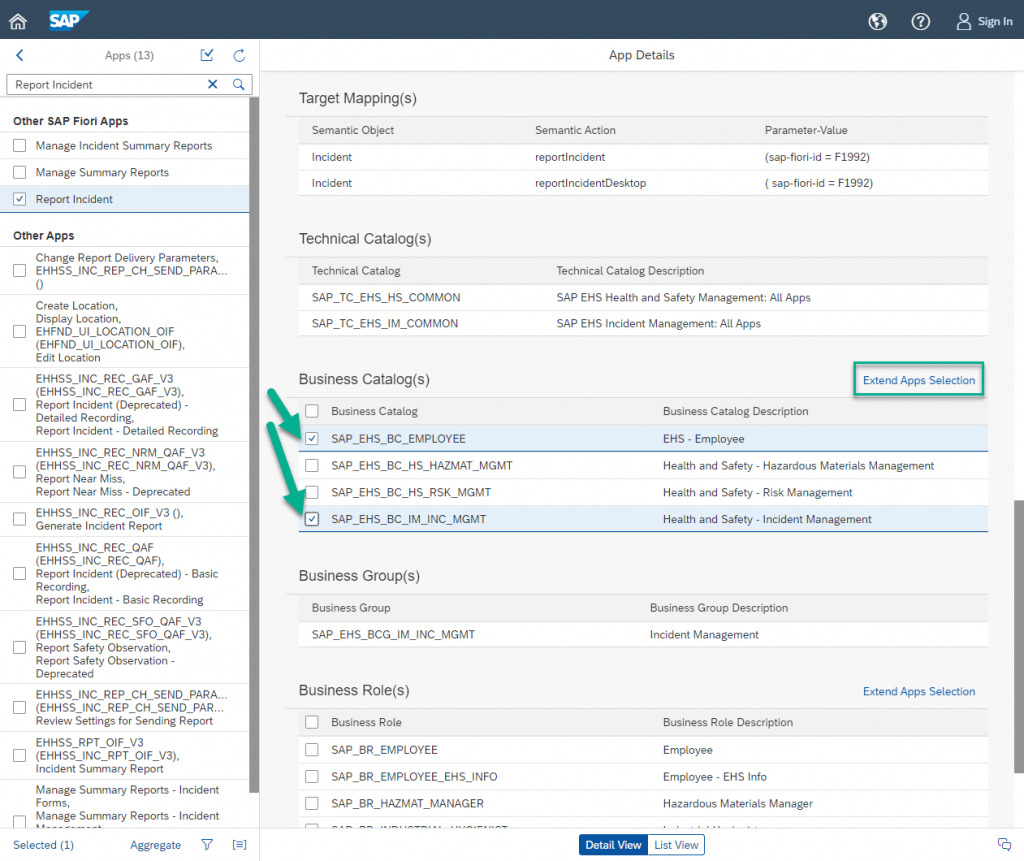Click the Sign In user link
Screen dimensions: 1024x861
pyautogui.click(x=984, y=22)
